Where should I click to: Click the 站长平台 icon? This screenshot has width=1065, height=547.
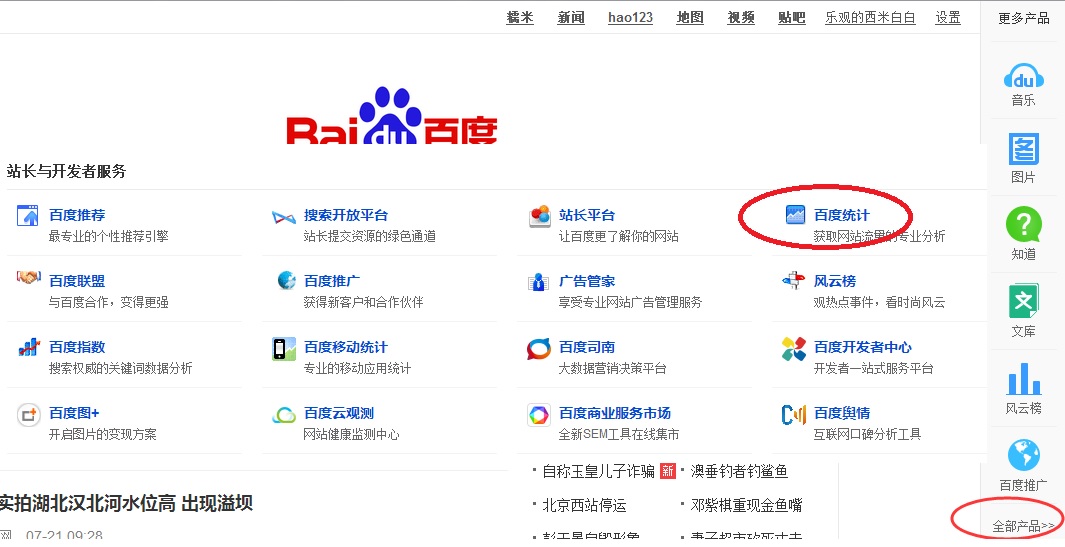(539, 216)
